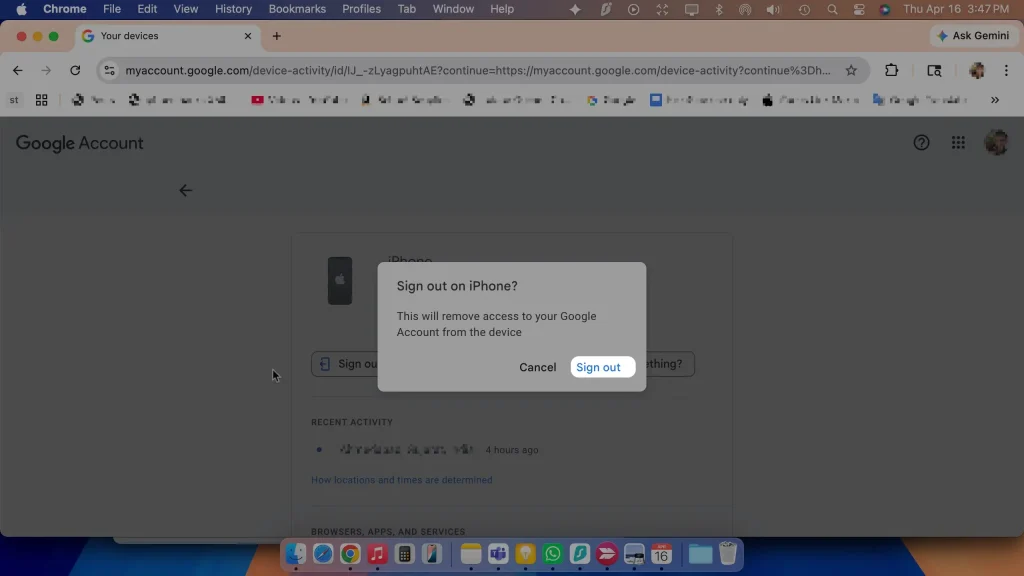This screenshot has height=576, width=1024.
Task: Open the View menu
Action: pyautogui.click(x=185, y=9)
